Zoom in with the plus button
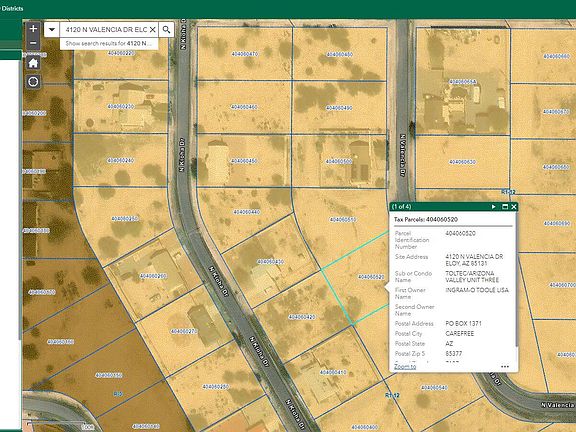Screen dimensions: 576x432 [x=33, y=29]
